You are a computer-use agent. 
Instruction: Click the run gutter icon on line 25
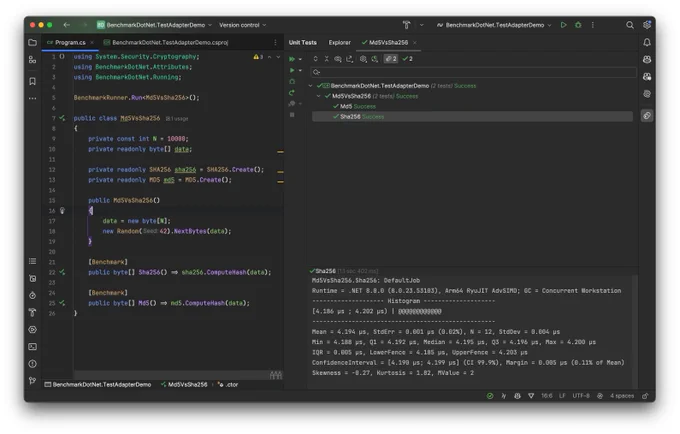pos(62,303)
